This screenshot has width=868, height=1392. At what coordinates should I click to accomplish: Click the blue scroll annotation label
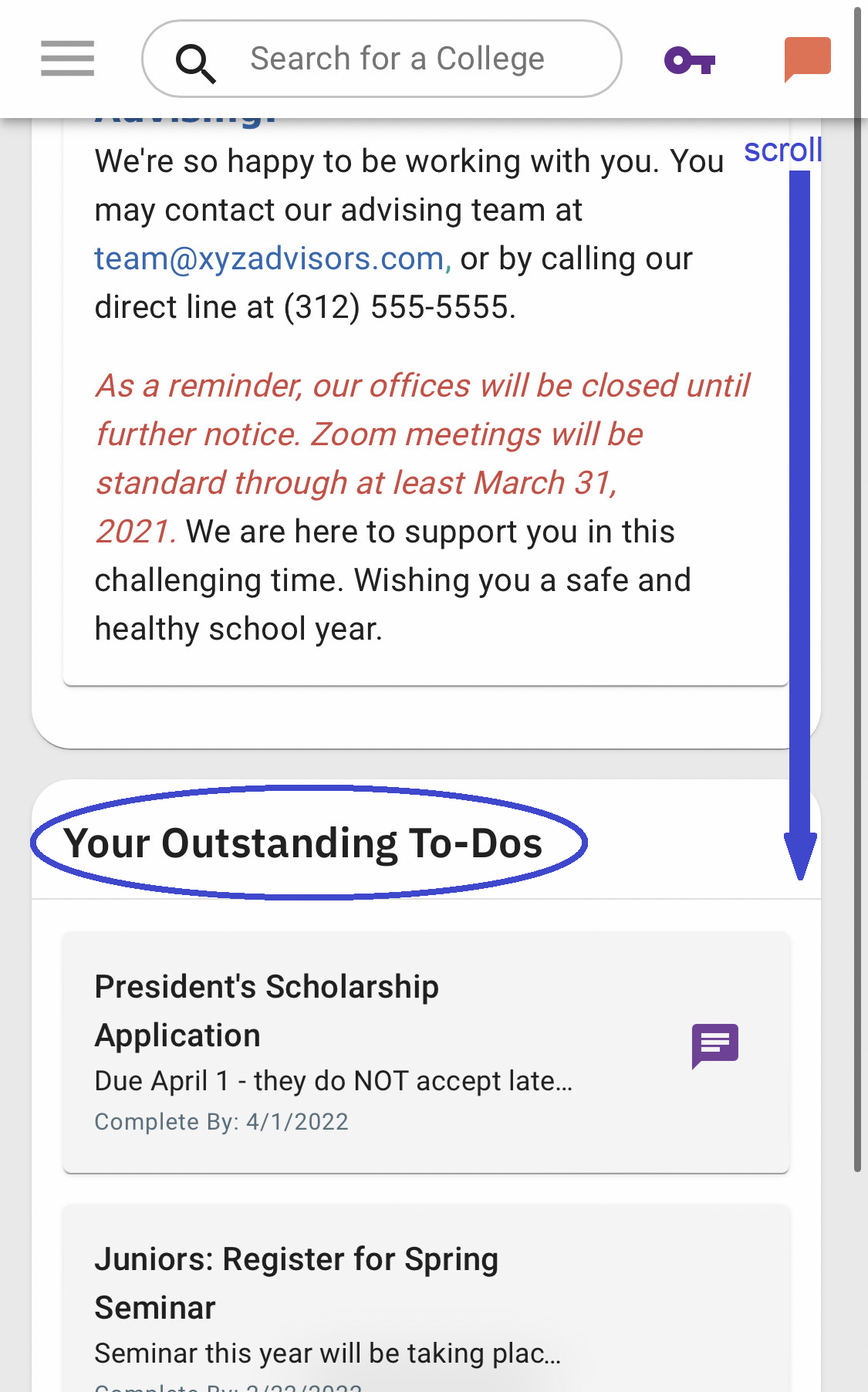tap(783, 150)
